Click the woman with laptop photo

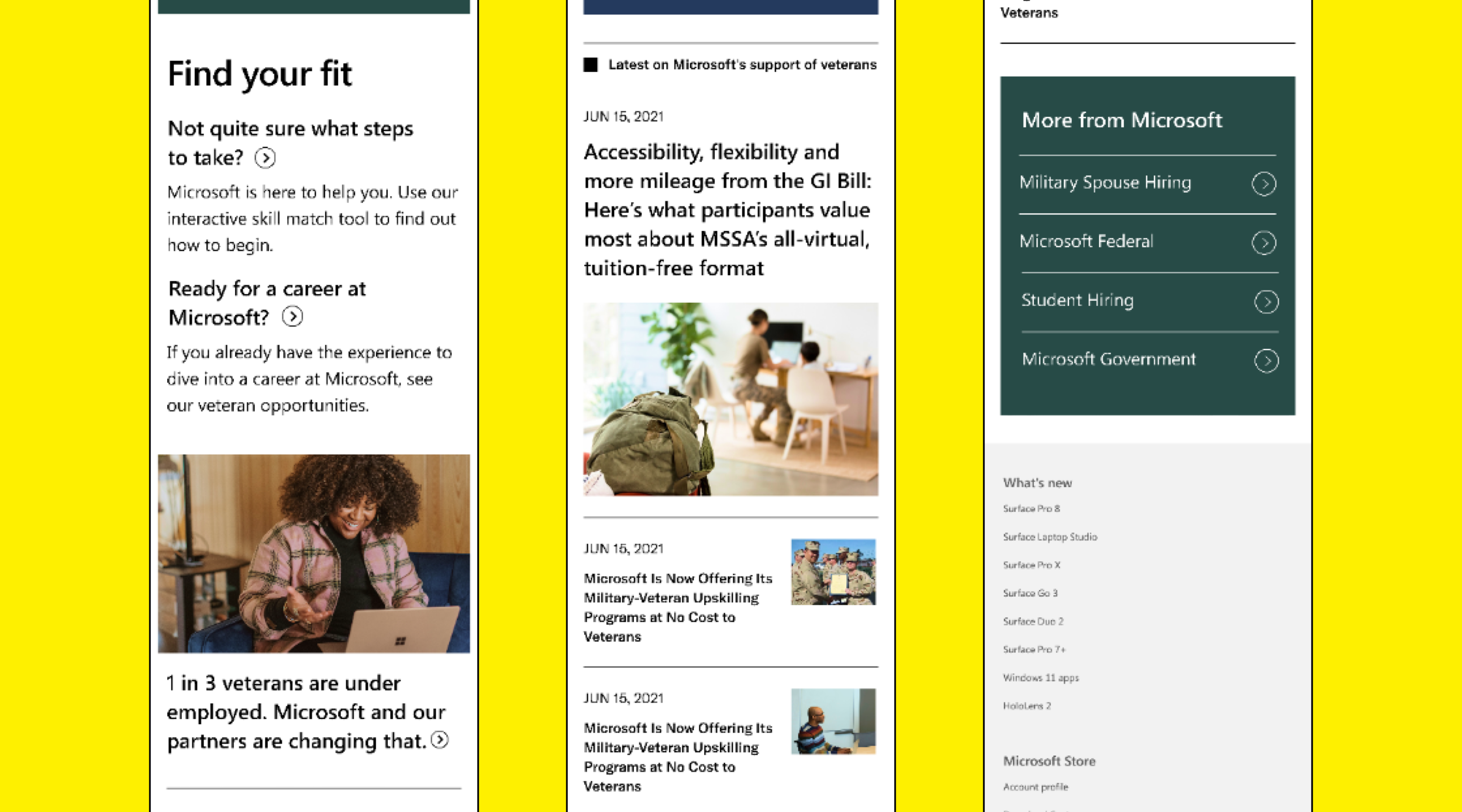click(313, 554)
